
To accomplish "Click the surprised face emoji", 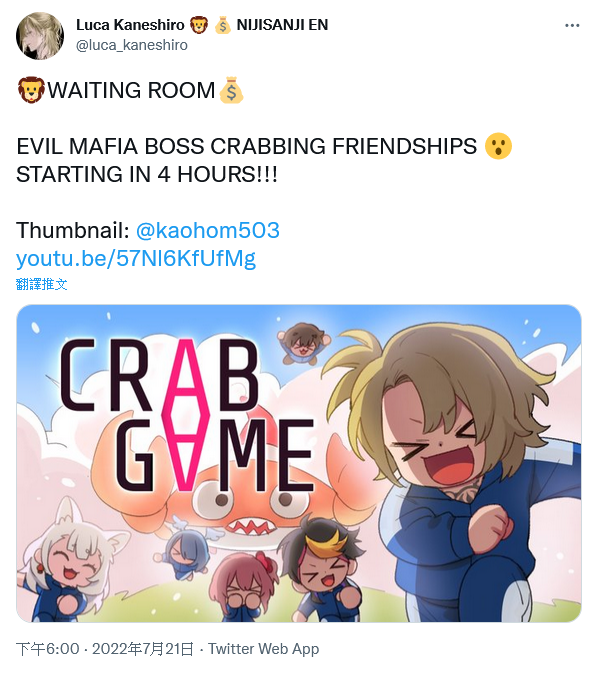I will tap(498, 146).
